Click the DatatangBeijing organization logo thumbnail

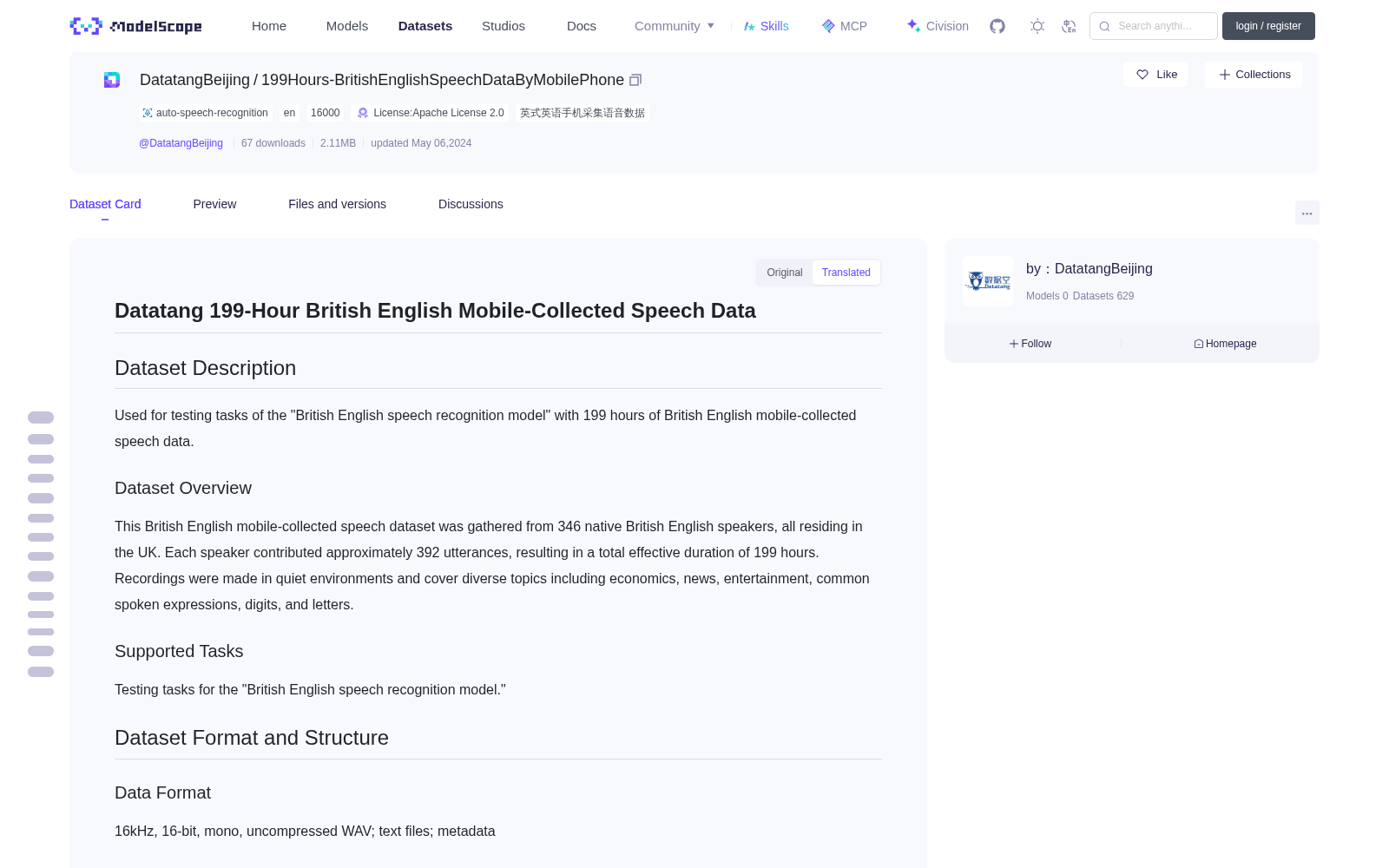(x=988, y=281)
